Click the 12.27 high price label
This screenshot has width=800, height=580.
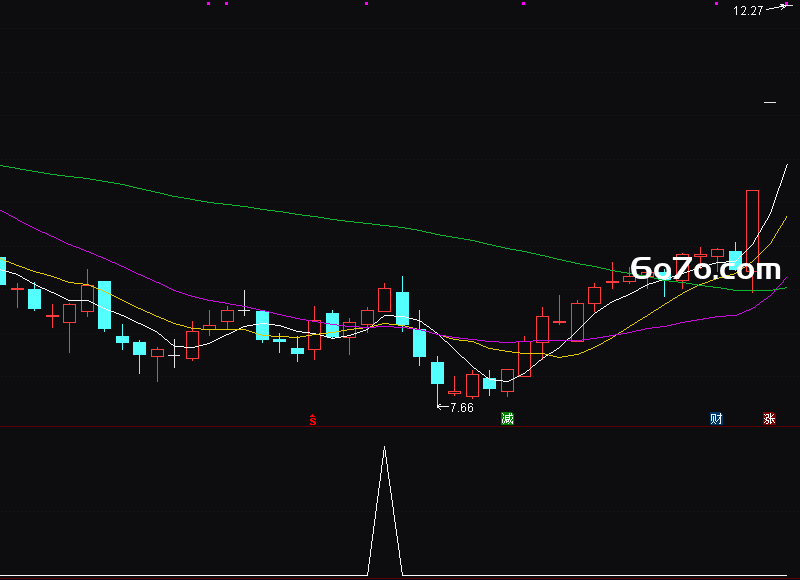[x=748, y=11]
